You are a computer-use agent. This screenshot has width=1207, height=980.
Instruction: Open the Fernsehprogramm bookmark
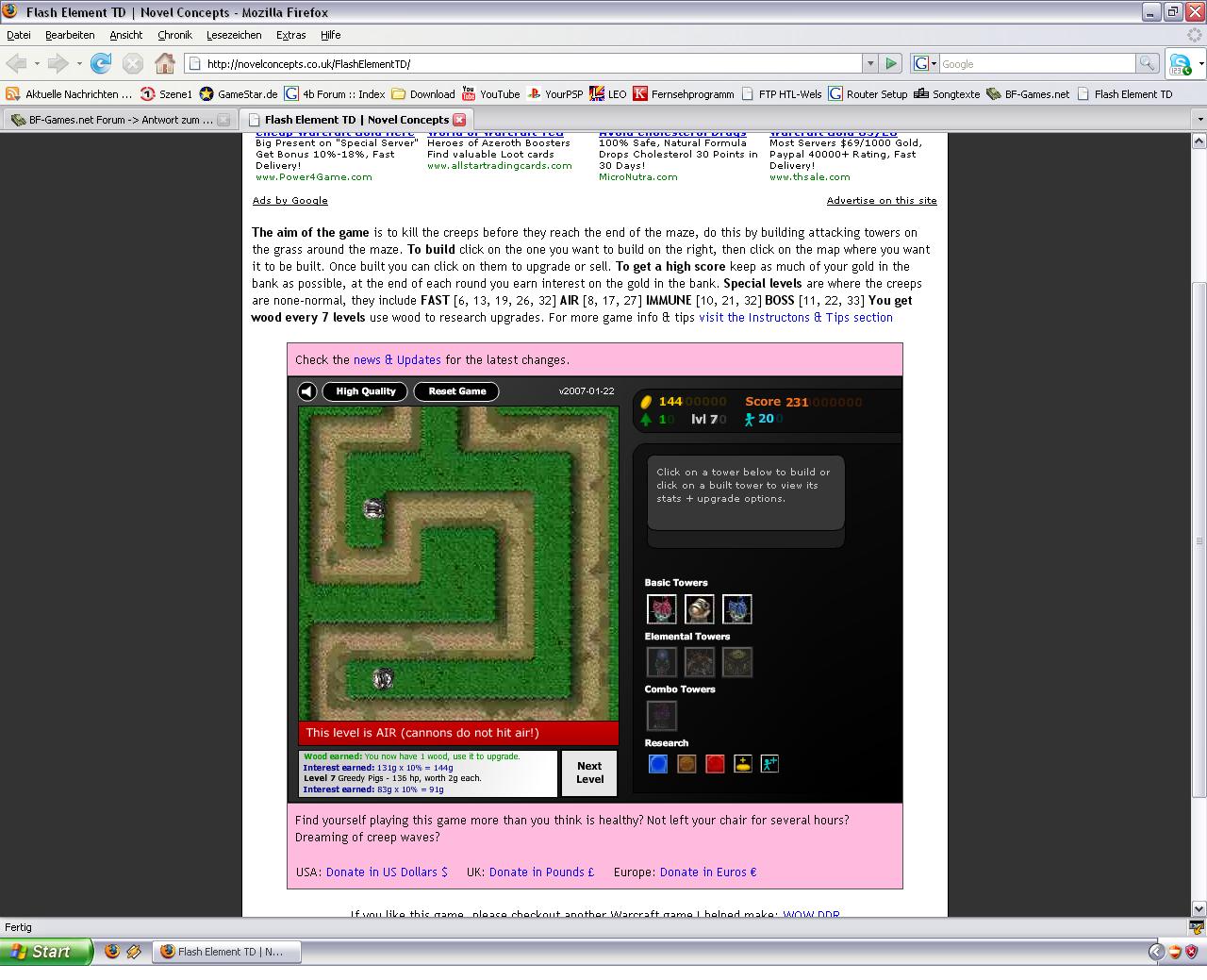(684, 93)
